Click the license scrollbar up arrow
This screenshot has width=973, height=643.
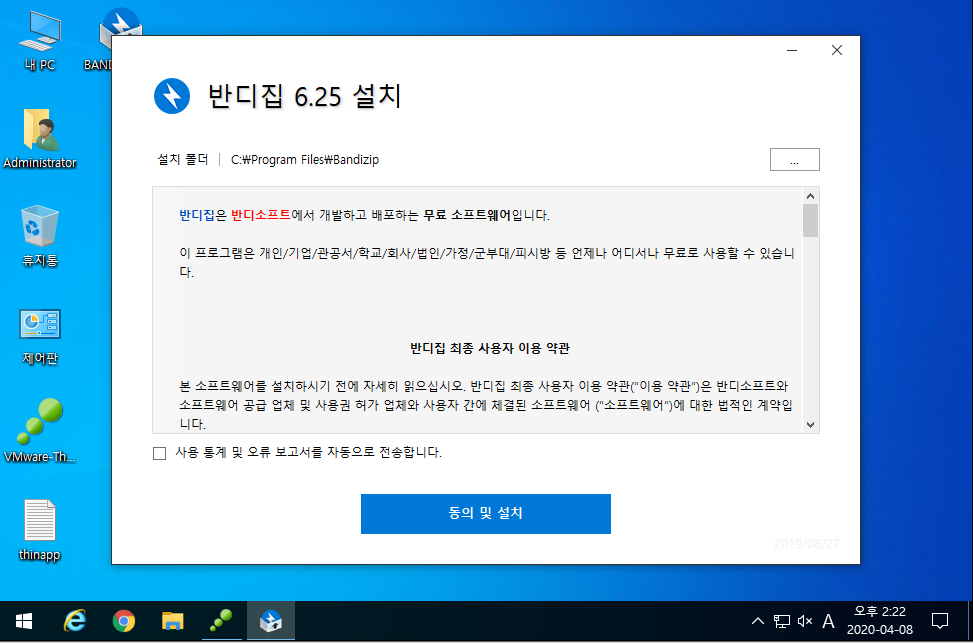(x=810, y=195)
